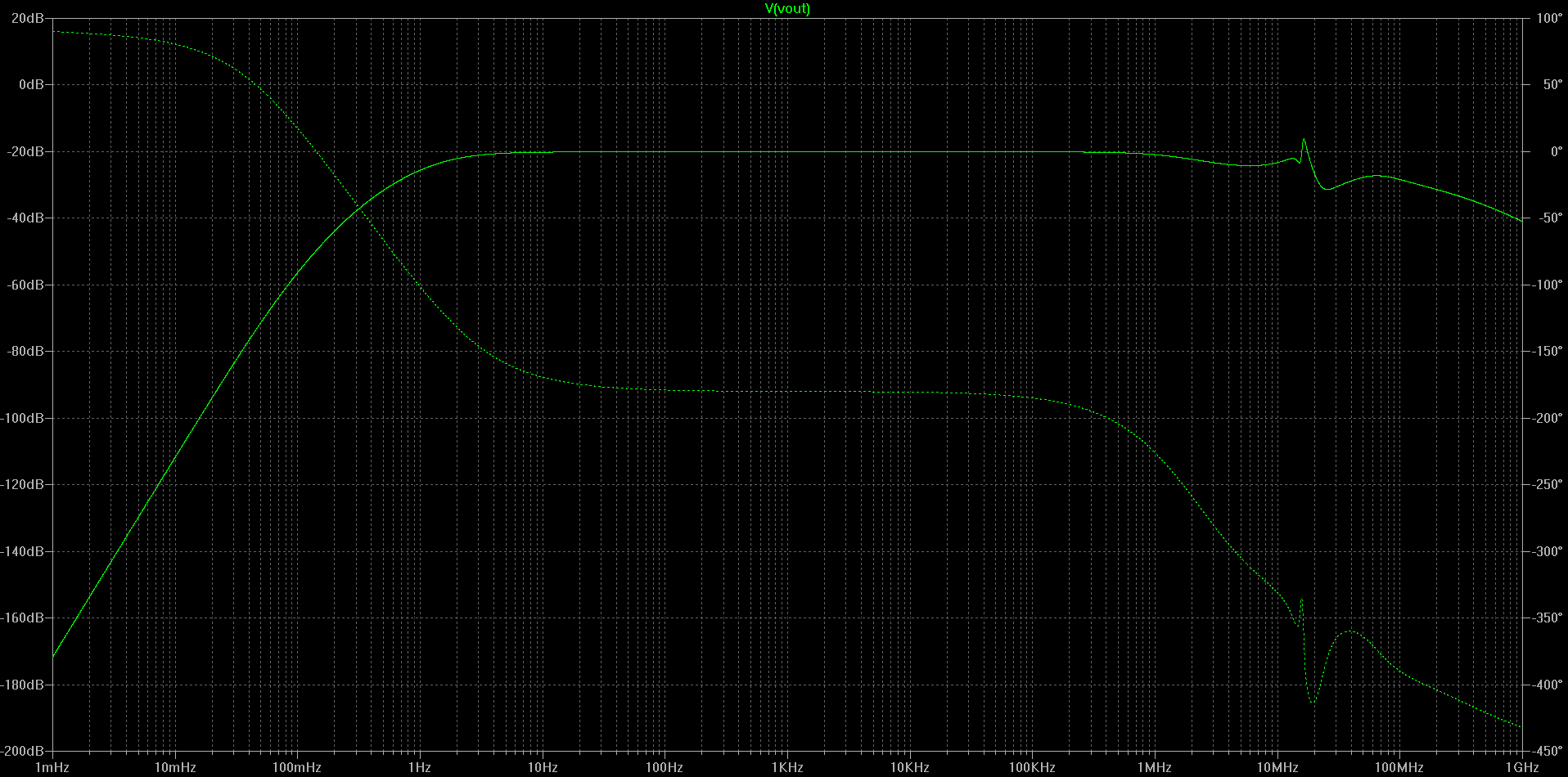Click the -80dB magnitude axis label
The height and width of the screenshot is (777, 1568).
tap(27, 351)
